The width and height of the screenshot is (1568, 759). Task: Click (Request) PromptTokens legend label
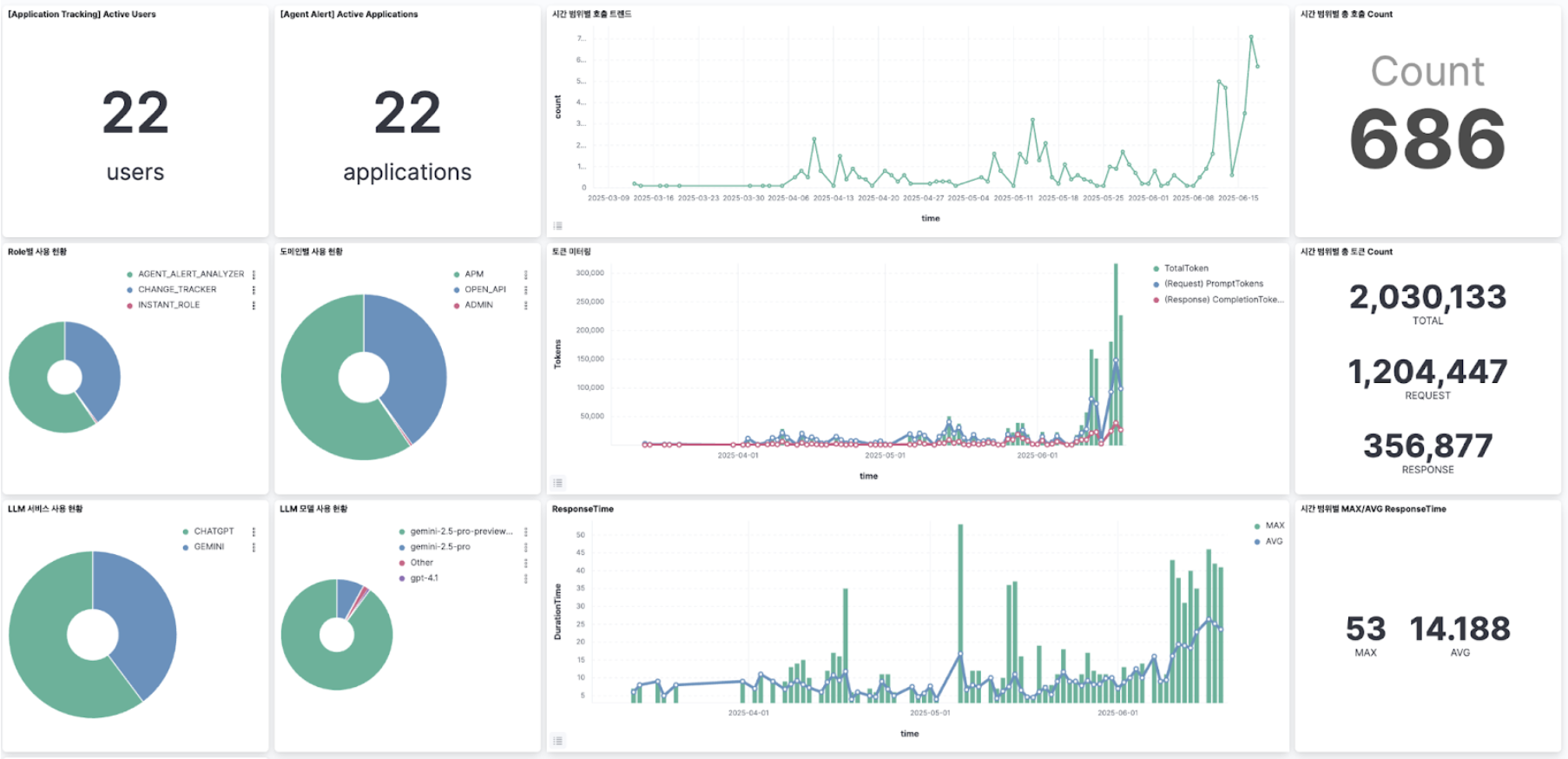click(x=1213, y=284)
